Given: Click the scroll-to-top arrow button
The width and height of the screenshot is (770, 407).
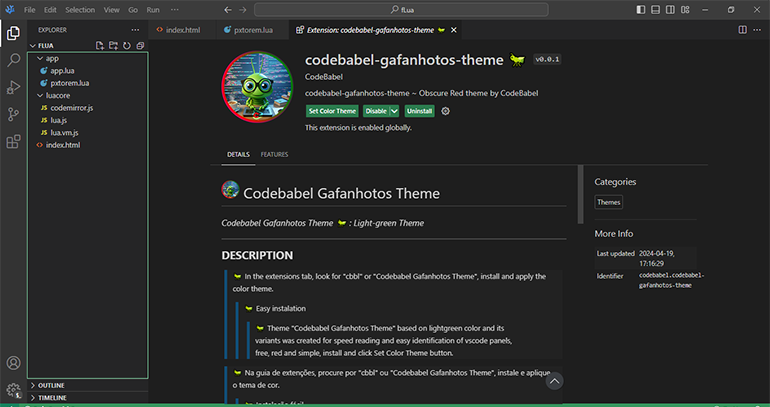Looking at the screenshot, I should (x=554, y=381).
